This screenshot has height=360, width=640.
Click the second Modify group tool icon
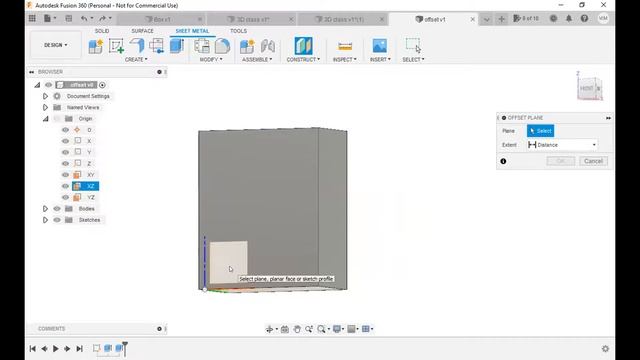tap(222, 46)
